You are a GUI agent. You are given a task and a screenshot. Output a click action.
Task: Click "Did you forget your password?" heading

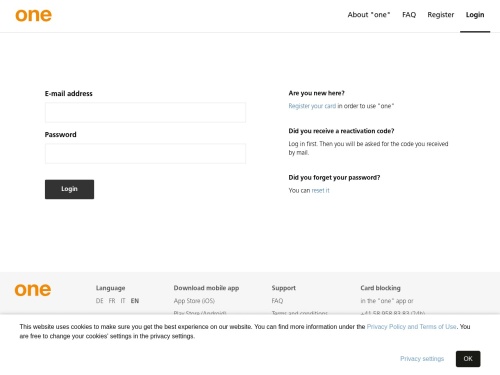point(334,177)
